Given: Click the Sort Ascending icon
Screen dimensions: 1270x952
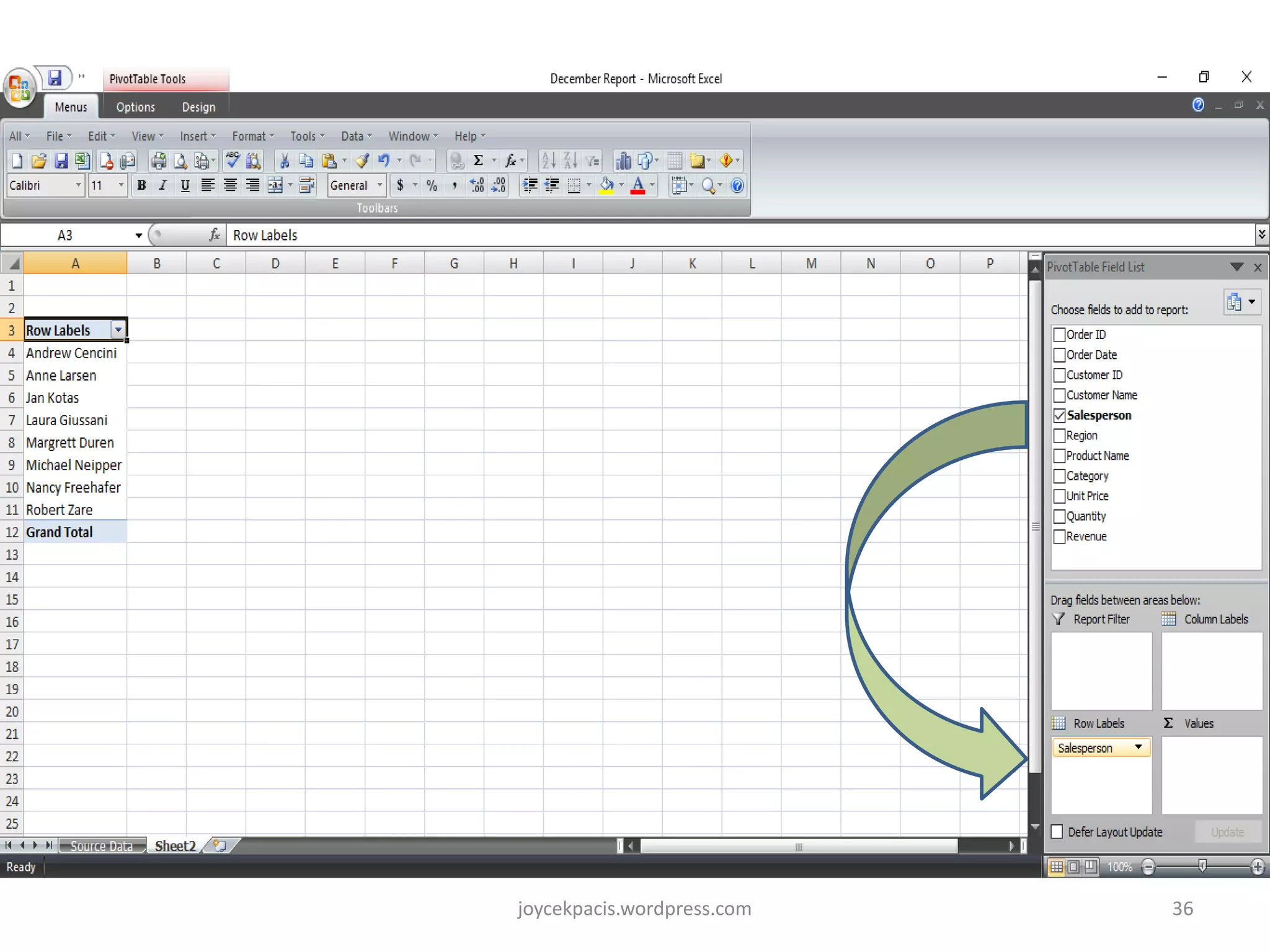Looking at the screenshot, I should 548,161.
